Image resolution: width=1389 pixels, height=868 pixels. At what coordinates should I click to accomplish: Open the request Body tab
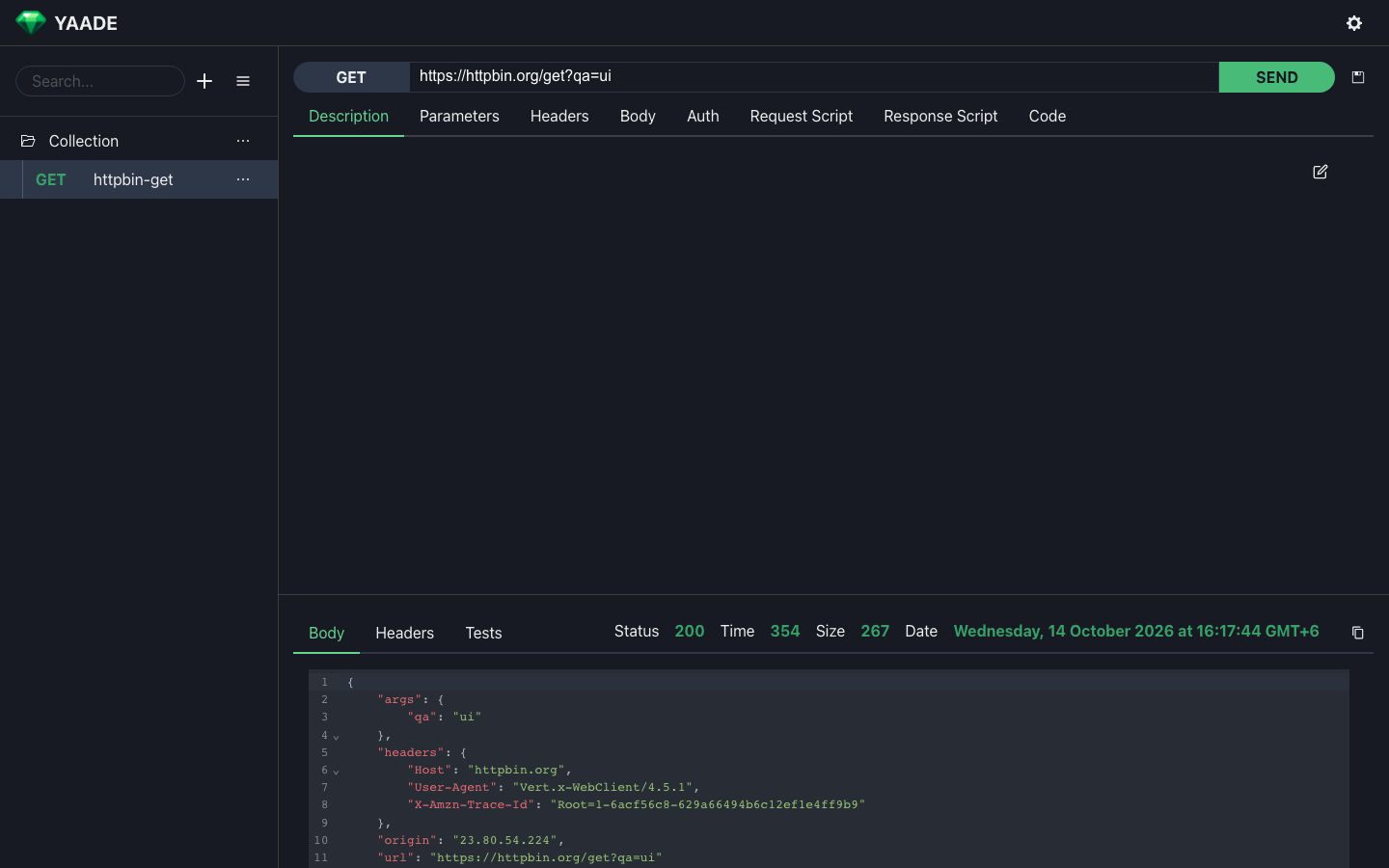point(638,116)
